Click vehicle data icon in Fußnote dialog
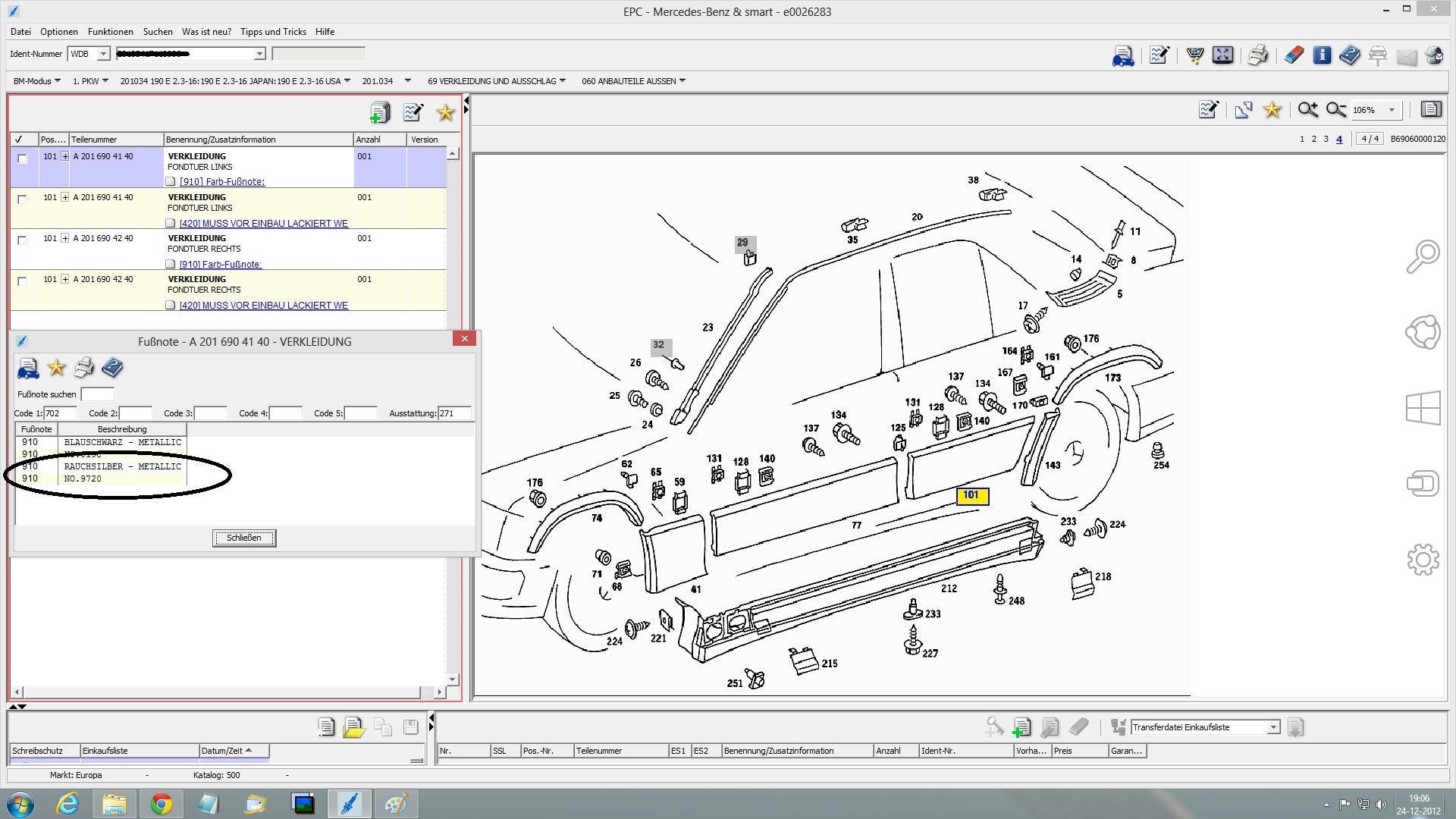 tap(28, 369)
